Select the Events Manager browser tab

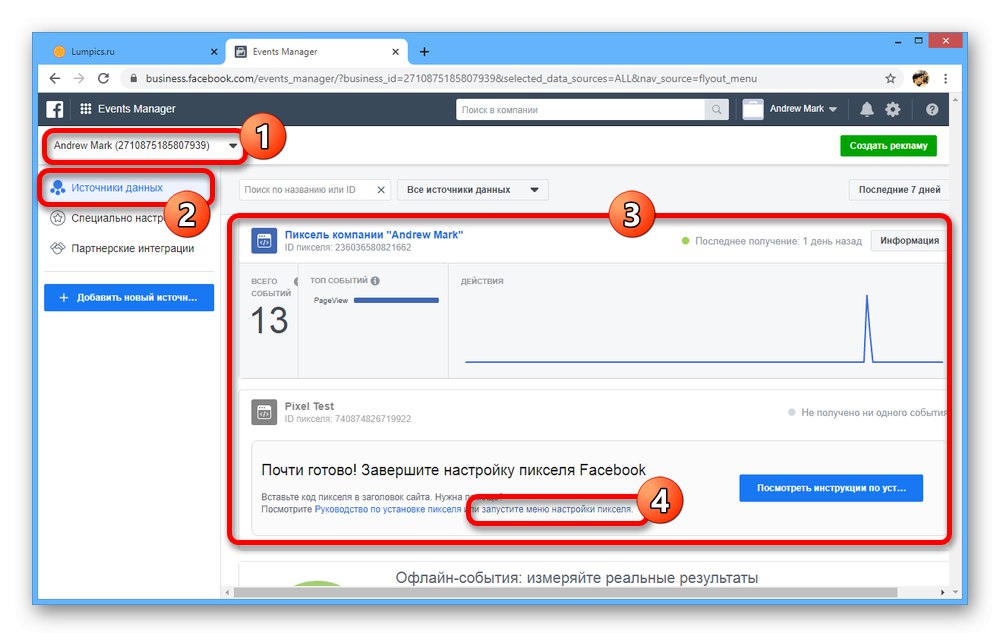point(316,52)
